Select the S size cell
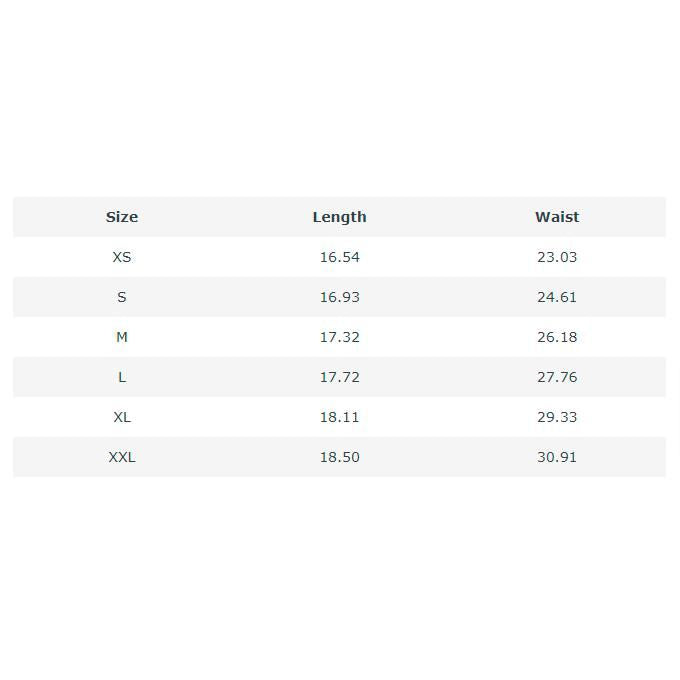 click(122, 297)
